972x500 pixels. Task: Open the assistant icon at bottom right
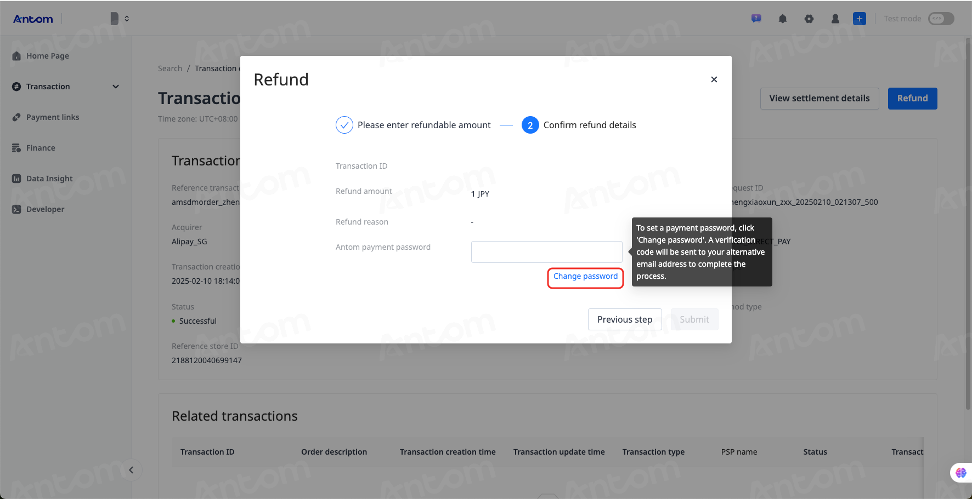961,473
